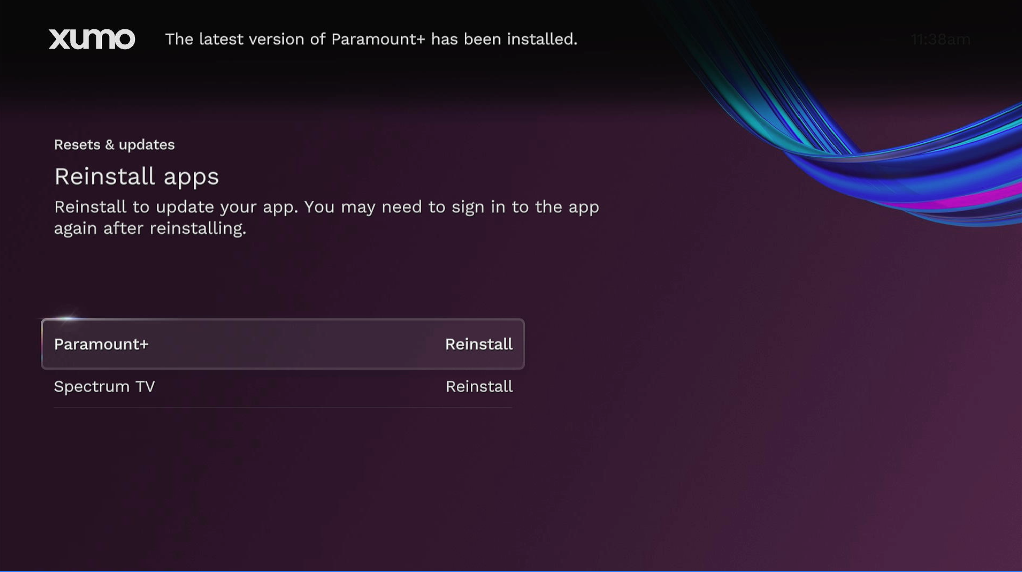Select the Paramount+ app name
This screenshot has width=1022, height=572.
(101, 344)
